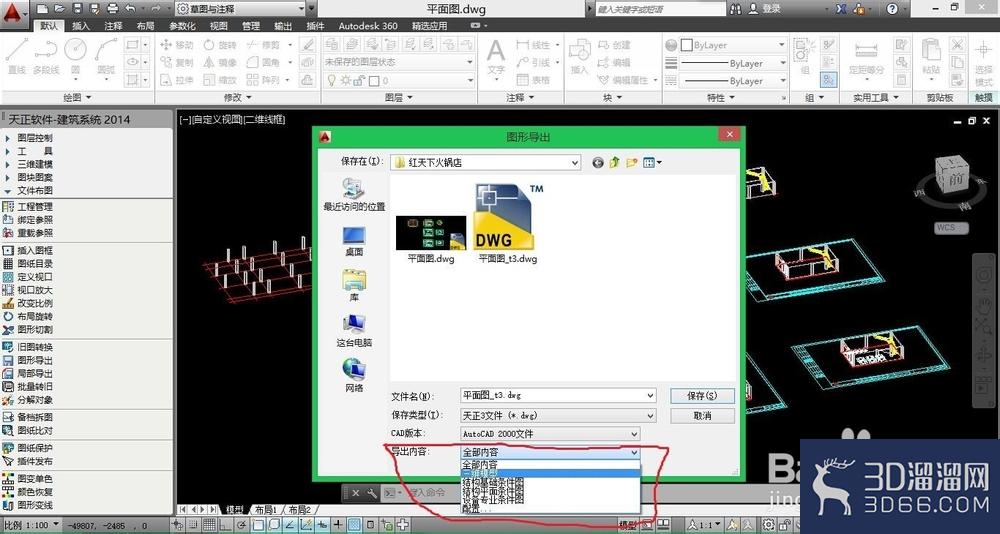The height and width of the screenshot is (534, 1000).
Task: Open 桌面 Desktop in dialog places bar
Action: (354, 241)
